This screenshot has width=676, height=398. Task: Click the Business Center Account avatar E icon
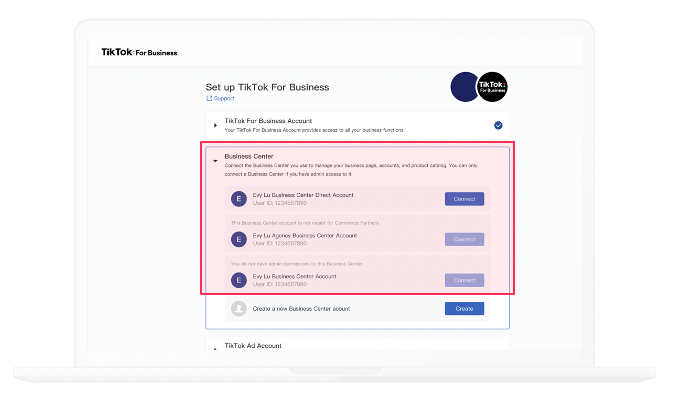(239, 280)
